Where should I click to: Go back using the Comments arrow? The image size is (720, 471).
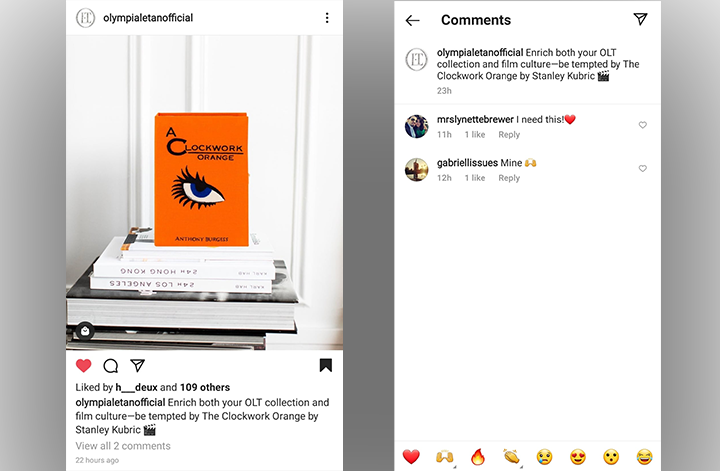(412, 20)
